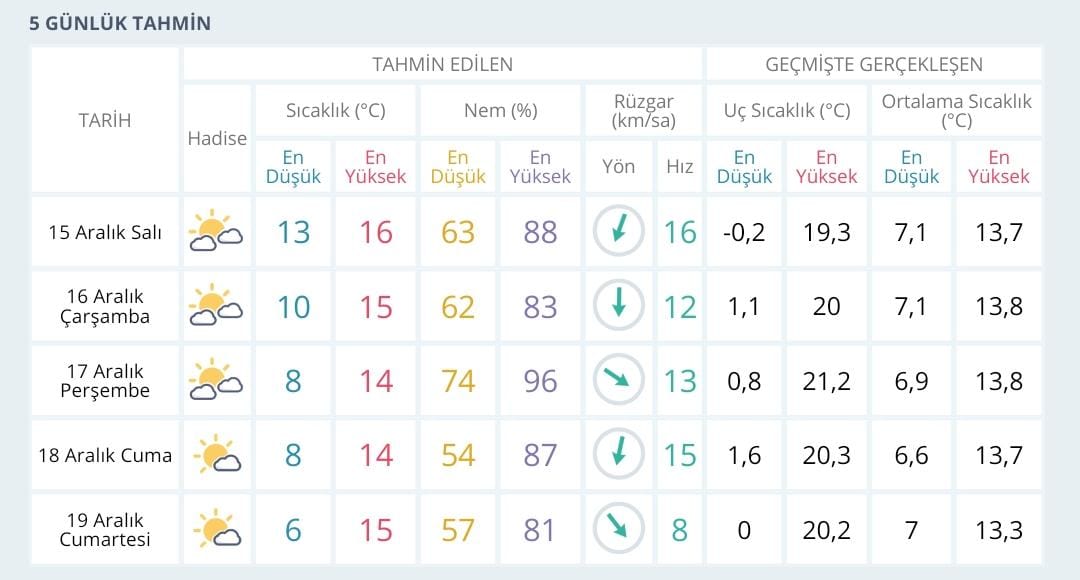Click the Rüzgar (km/sa) column header
The image size is (1080, 580).
pos(643,111)
